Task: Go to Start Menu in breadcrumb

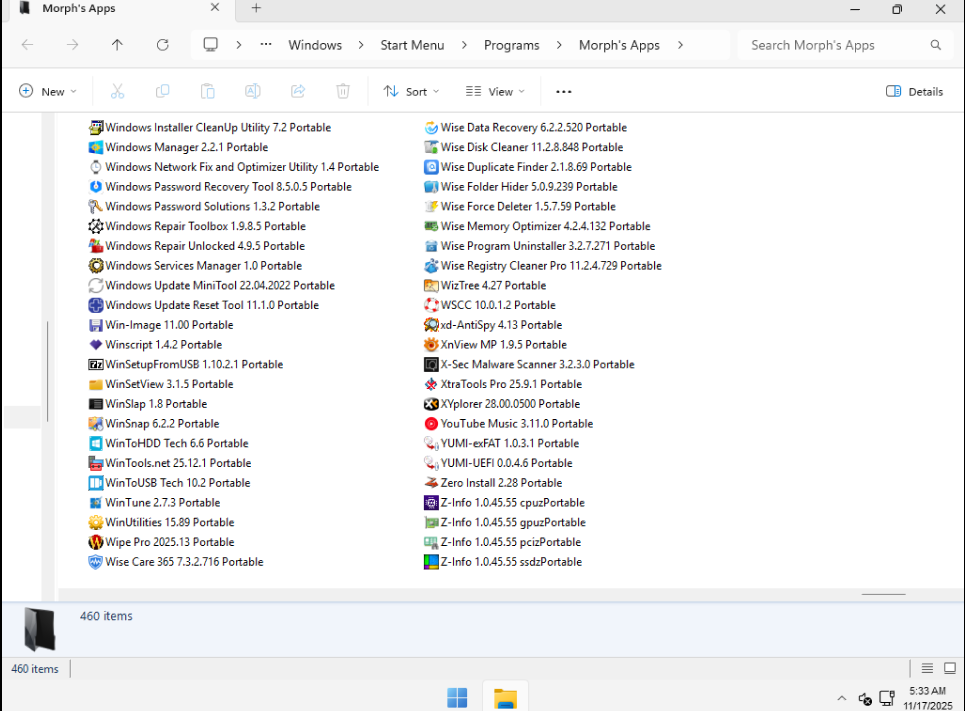Action: [412, 45]
